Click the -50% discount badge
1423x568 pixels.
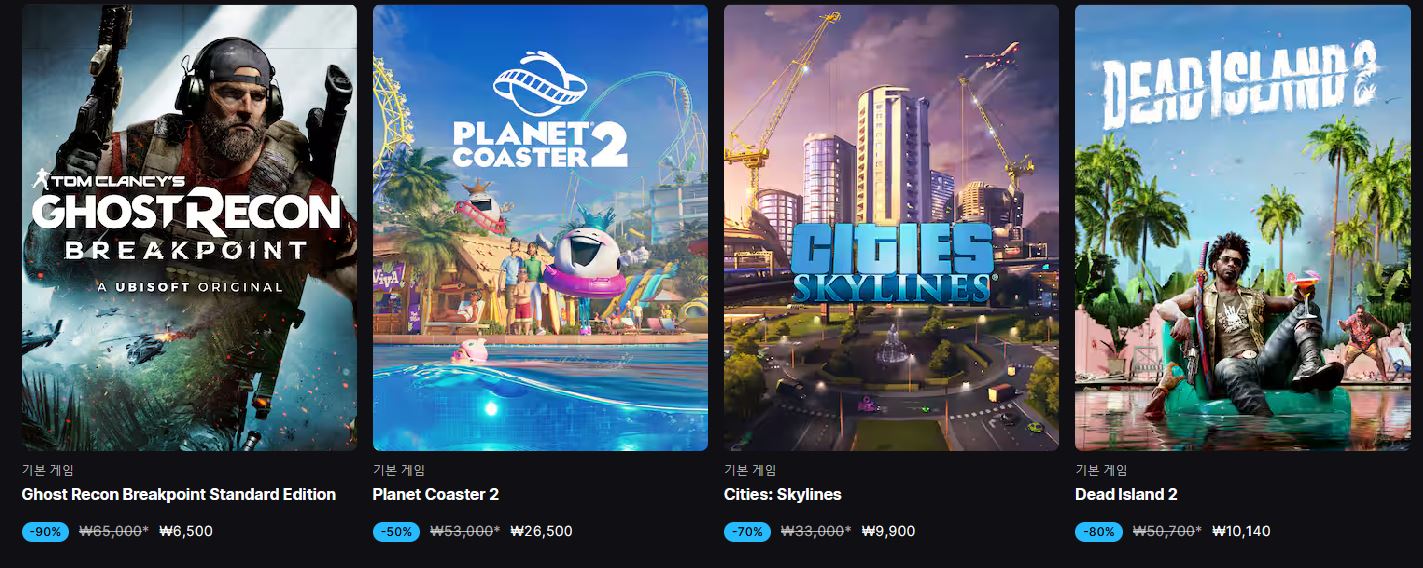(396, 532)
